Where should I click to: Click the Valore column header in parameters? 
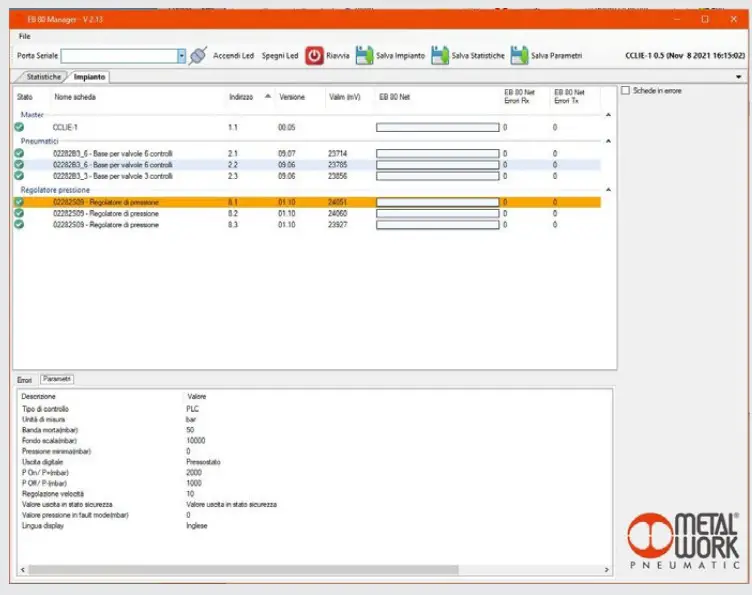click(x=197, y=397)
